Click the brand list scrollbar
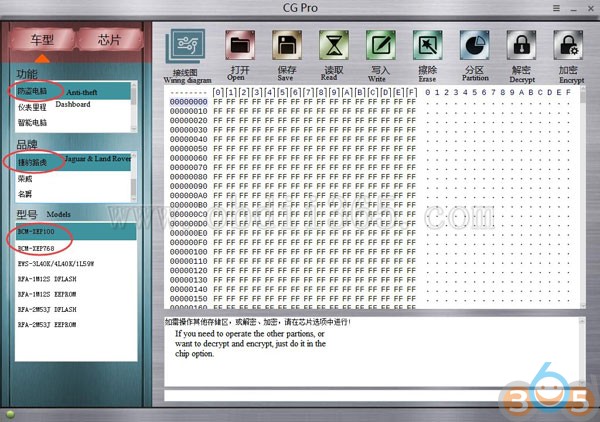The width and height of the screenshot is (600, 422). click(x=134, y=177)
